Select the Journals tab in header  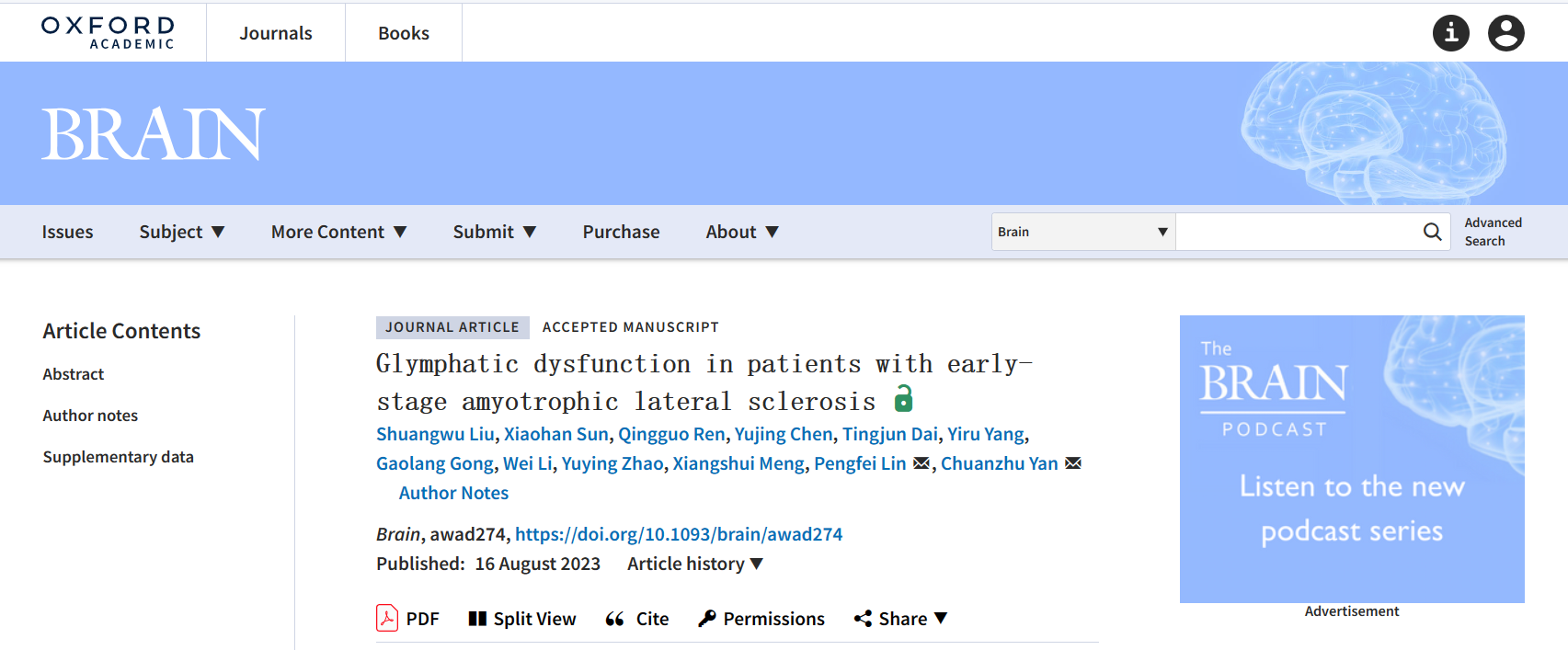coord(276,33)
